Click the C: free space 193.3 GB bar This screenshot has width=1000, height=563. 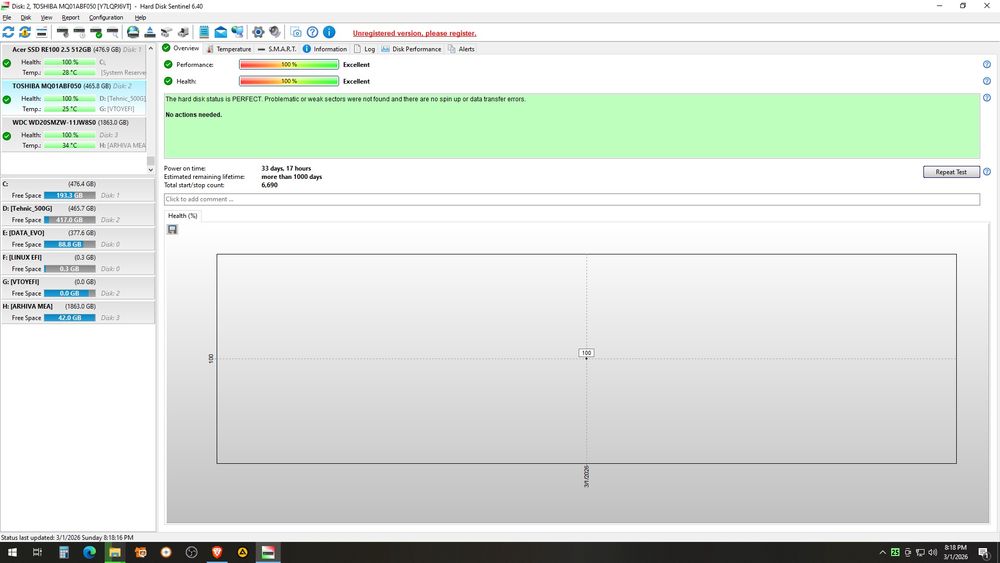click(x=70, y=196)
